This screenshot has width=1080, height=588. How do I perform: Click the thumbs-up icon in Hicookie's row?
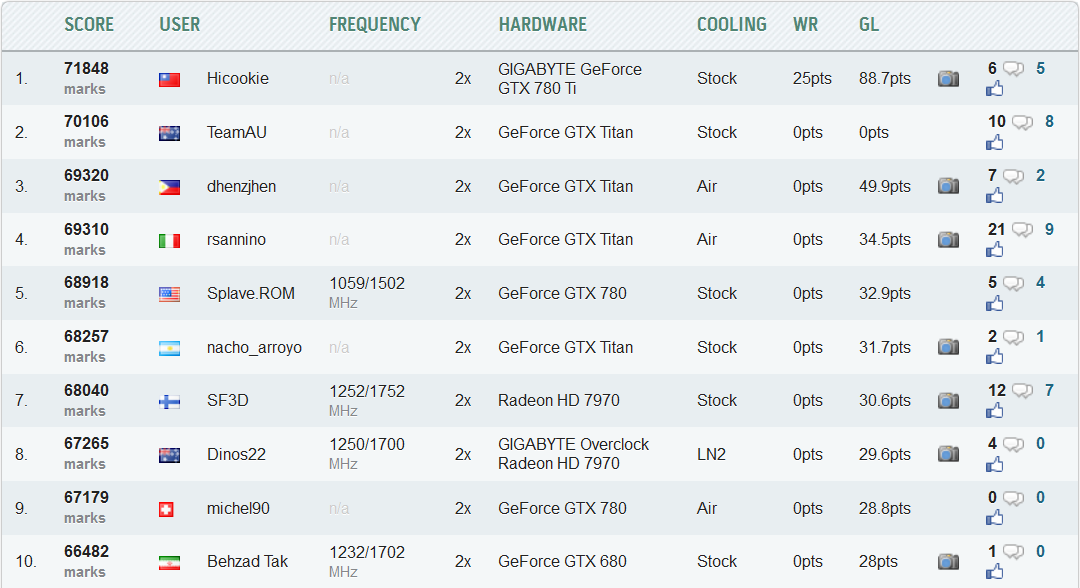click(x=995, y=89)
